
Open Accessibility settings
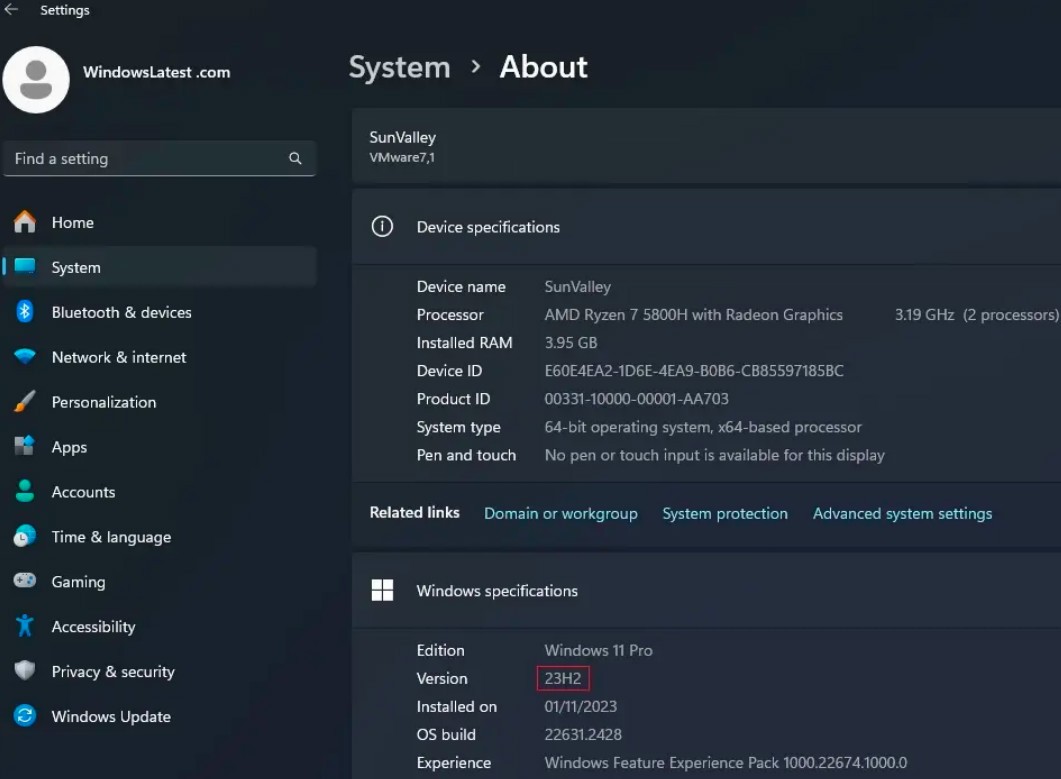[160, 627]
